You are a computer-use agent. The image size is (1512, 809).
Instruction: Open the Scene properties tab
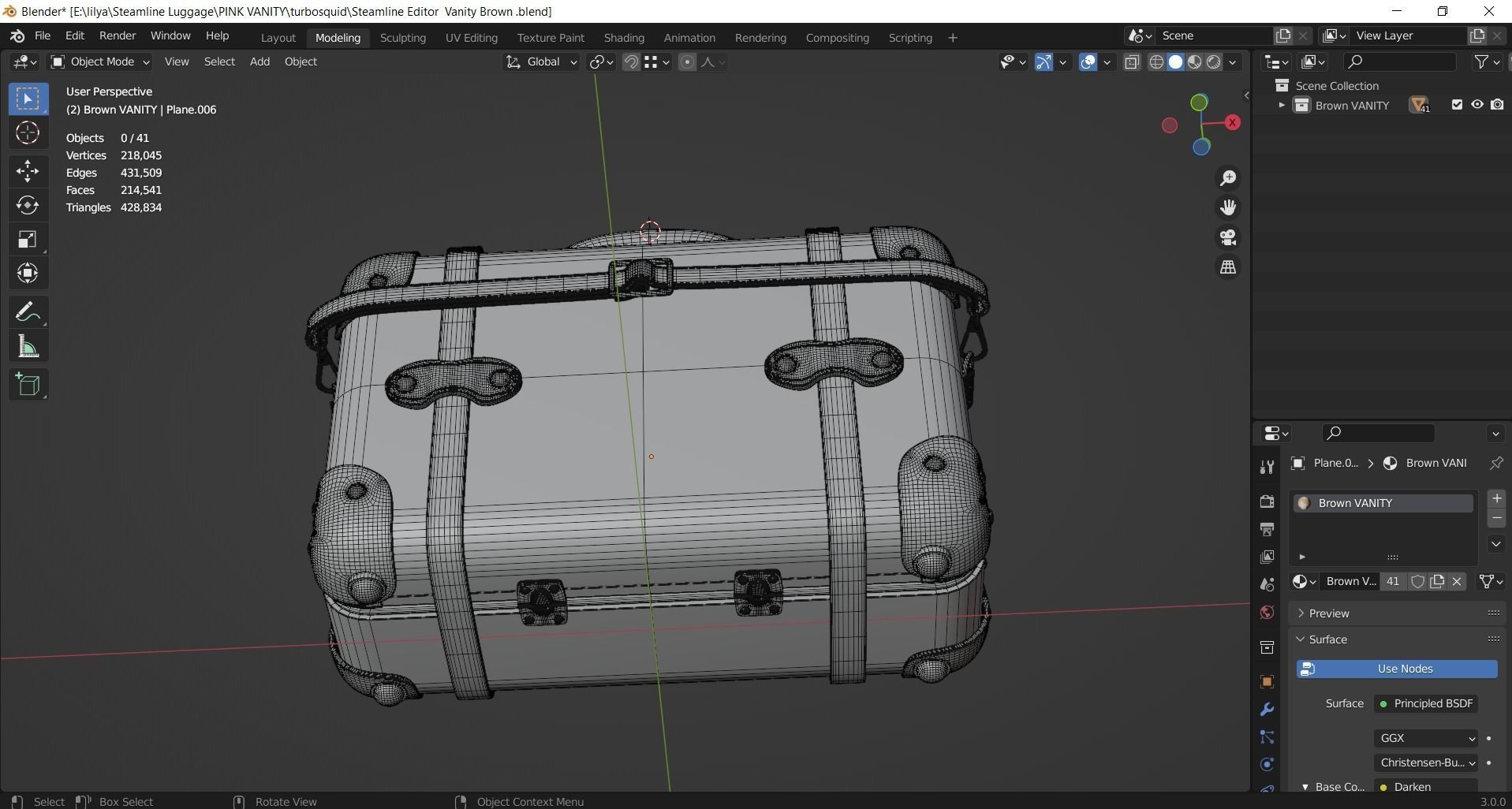[x=1267, y=584]
